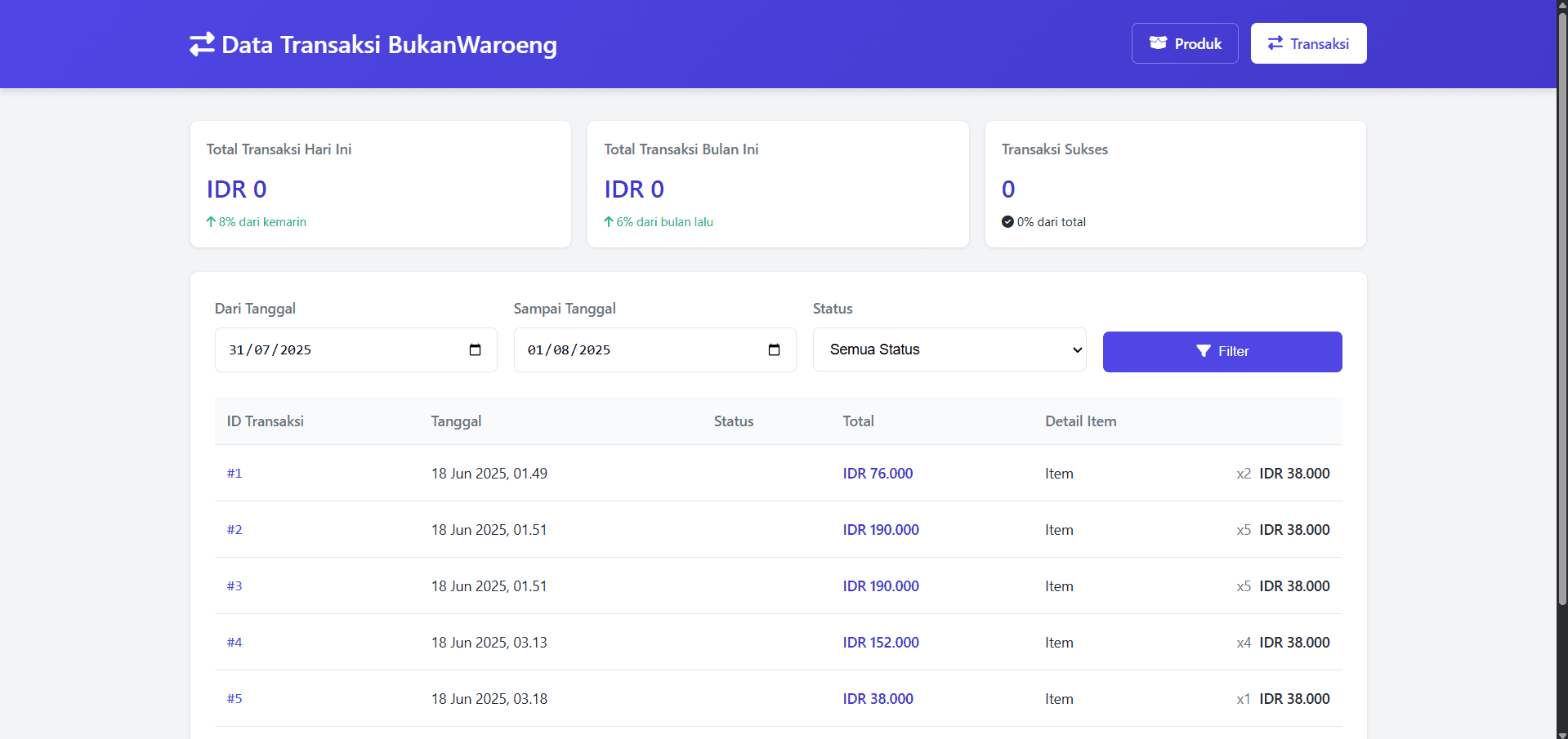Open the Produk page

(x=1185, y=43)
